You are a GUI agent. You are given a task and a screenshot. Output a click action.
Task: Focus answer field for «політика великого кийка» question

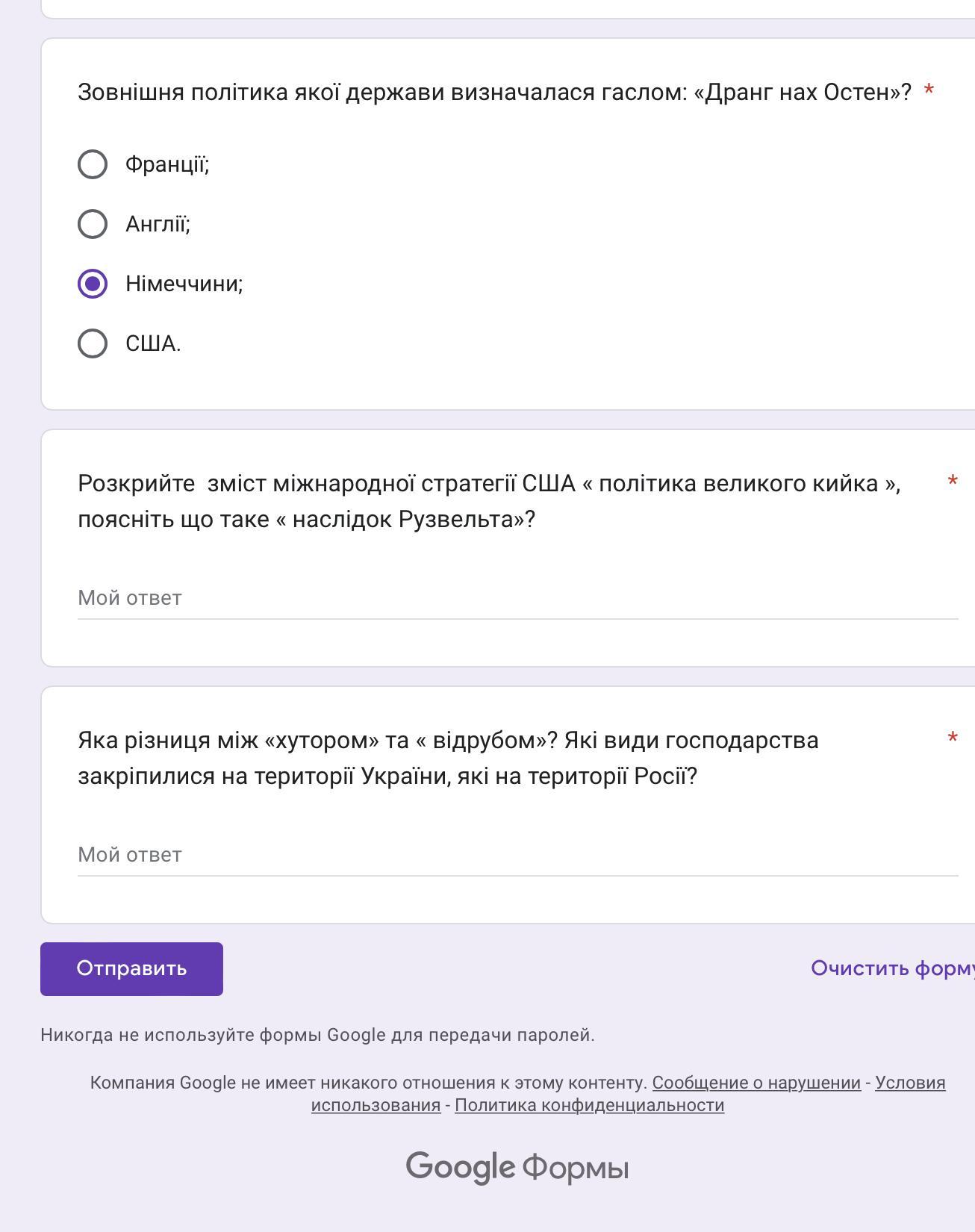click(517, 598)
